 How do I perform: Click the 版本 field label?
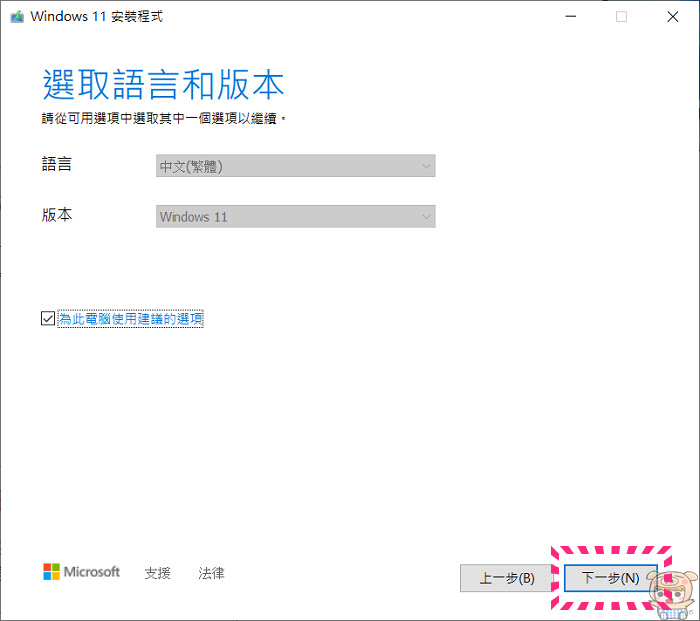pos(57,215)
